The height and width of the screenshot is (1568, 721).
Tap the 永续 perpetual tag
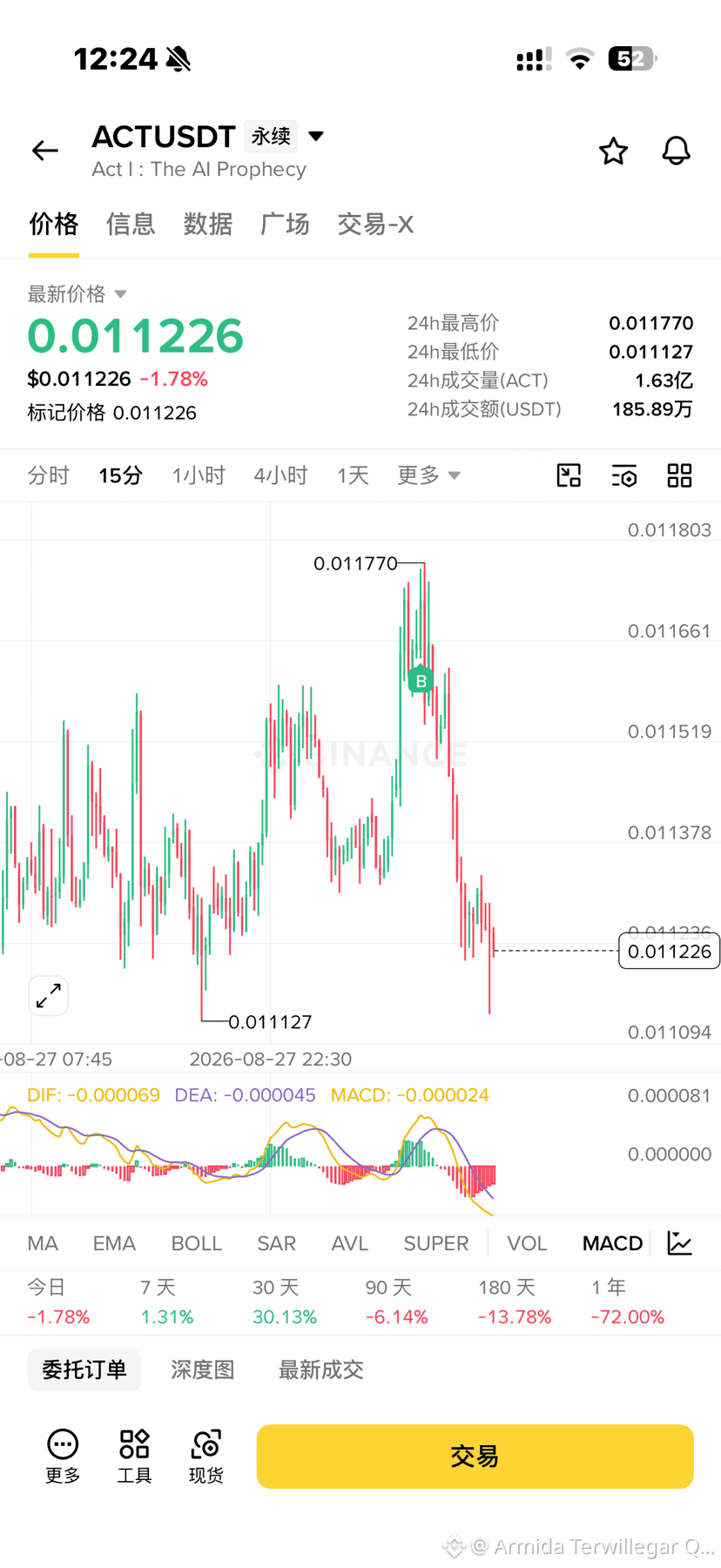(271, 136)
